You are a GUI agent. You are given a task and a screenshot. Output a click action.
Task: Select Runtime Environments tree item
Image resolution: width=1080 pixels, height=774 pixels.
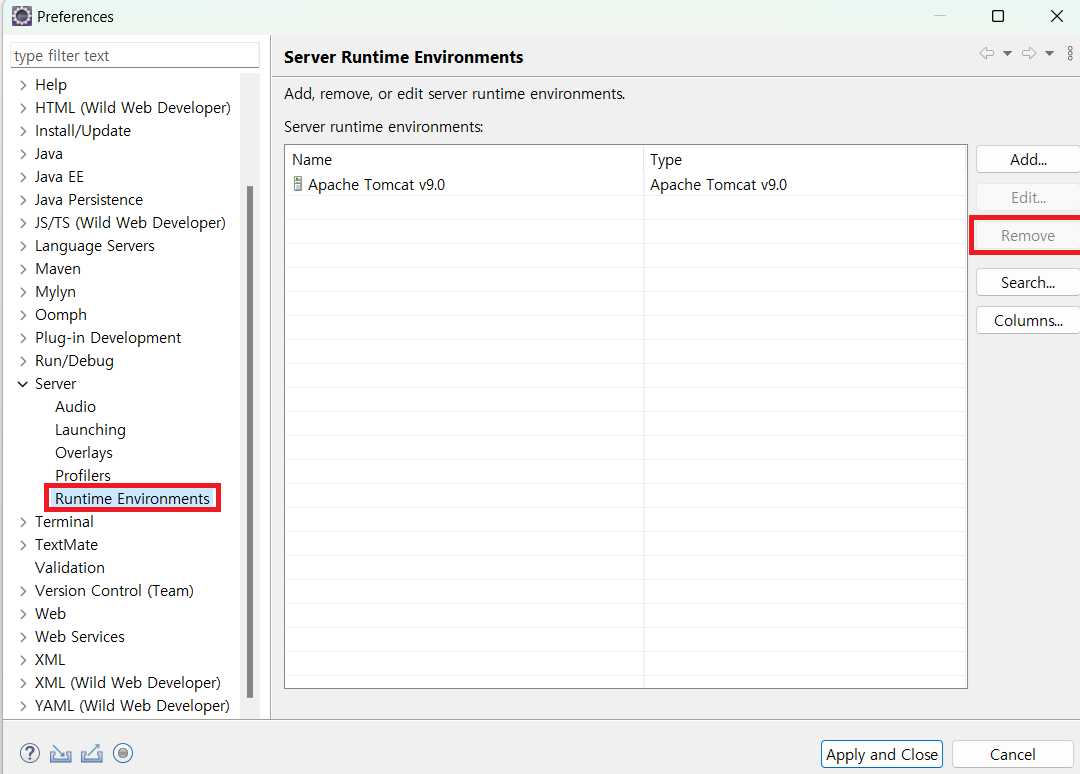click(132, 499)
